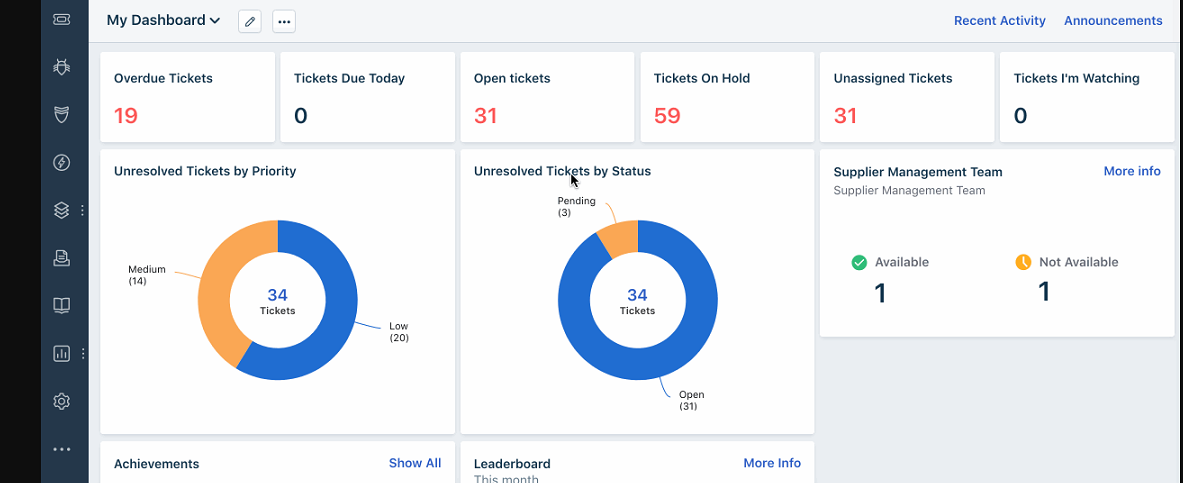The image size is (1183, 483).
Task: Open the Changes shield icon in sidebar
Action: click(62, 115)
